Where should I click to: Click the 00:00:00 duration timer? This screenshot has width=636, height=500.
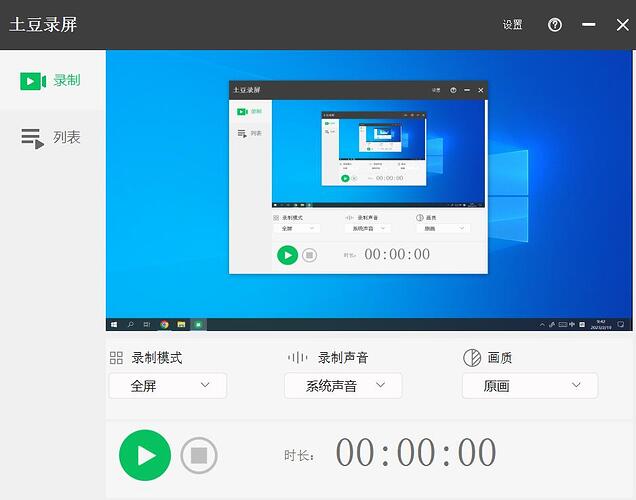(x=416, y=452)
